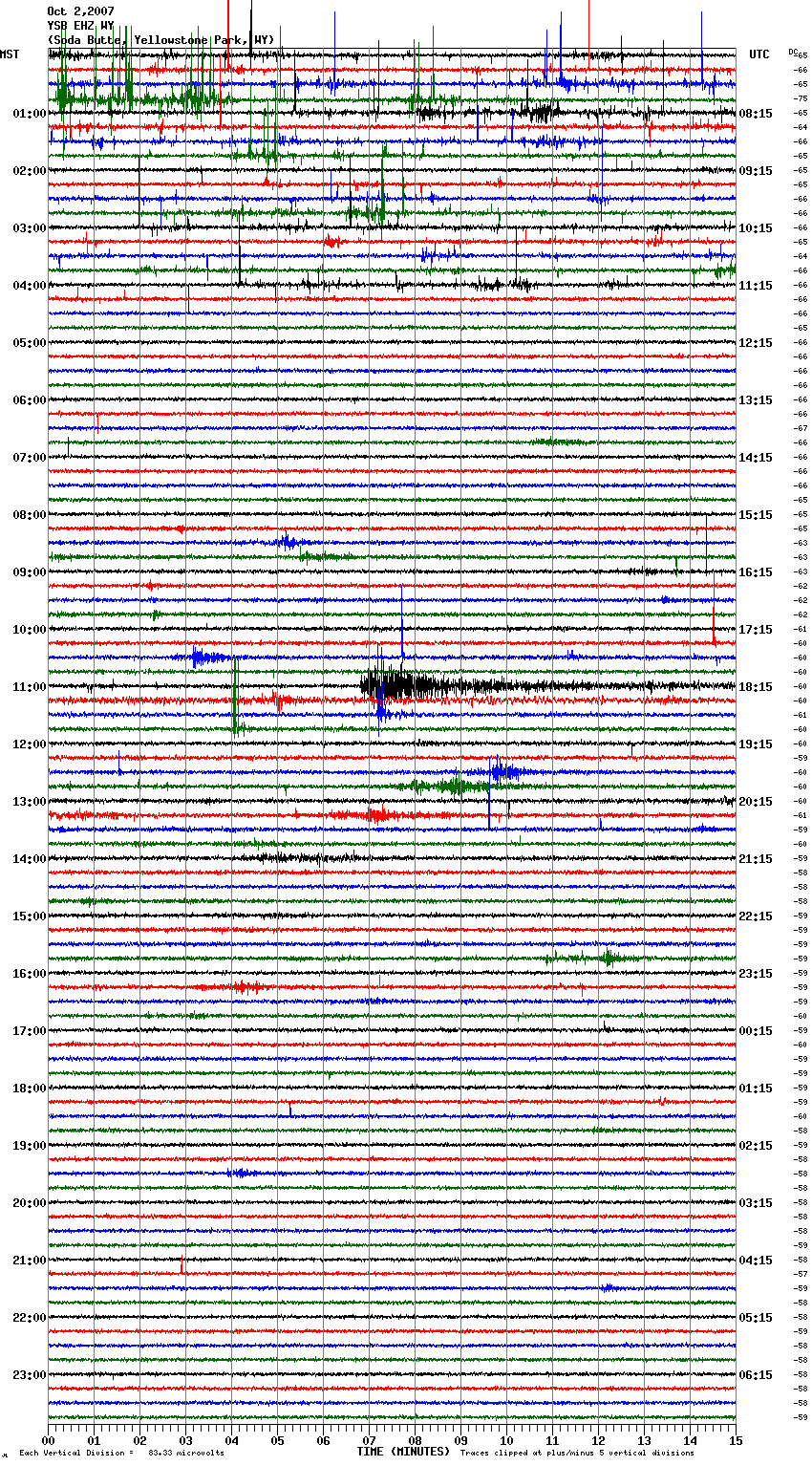Click the 09:15 UTC time label

756,171
